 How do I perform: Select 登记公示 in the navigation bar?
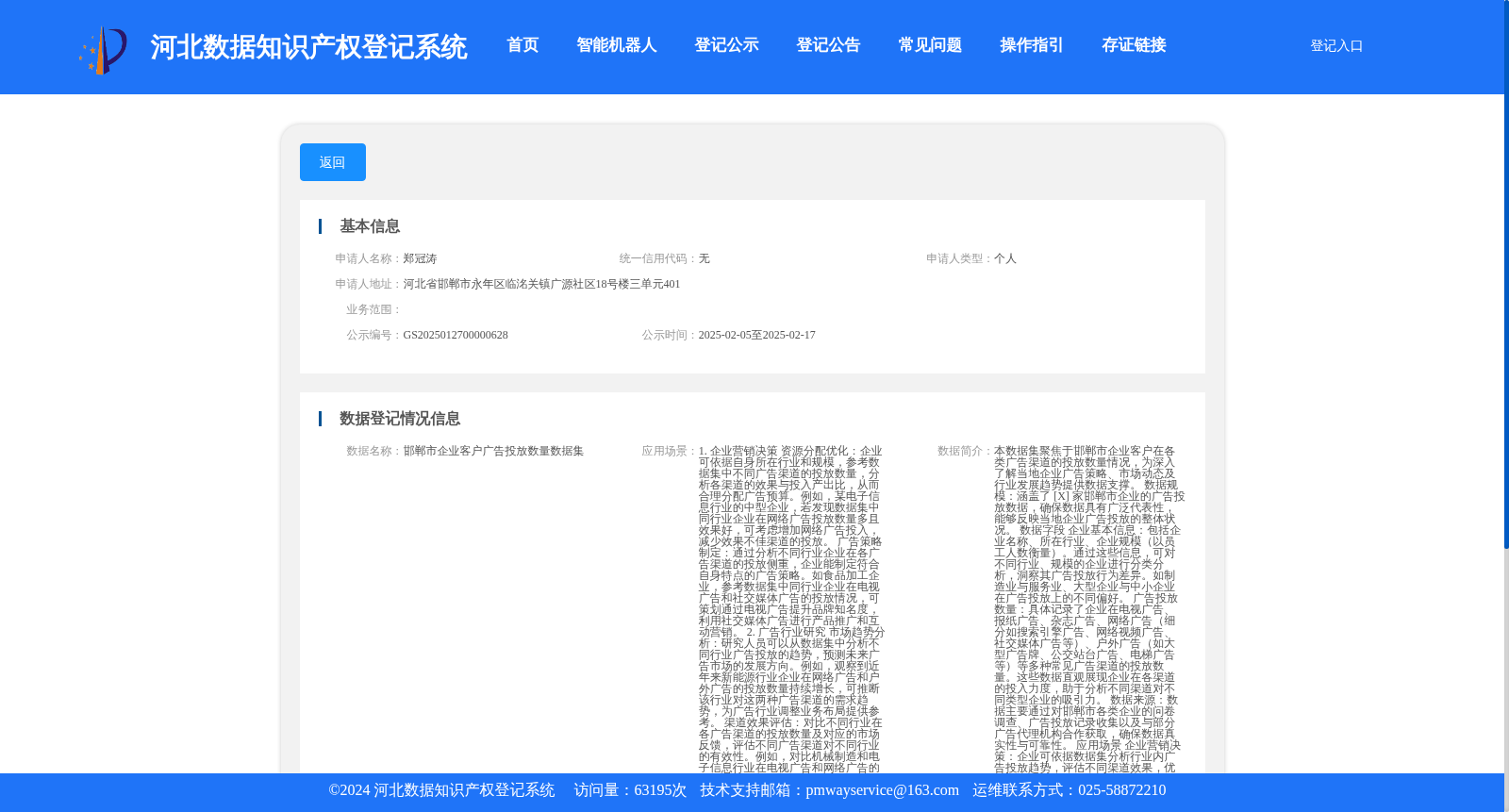click(726, 45)
